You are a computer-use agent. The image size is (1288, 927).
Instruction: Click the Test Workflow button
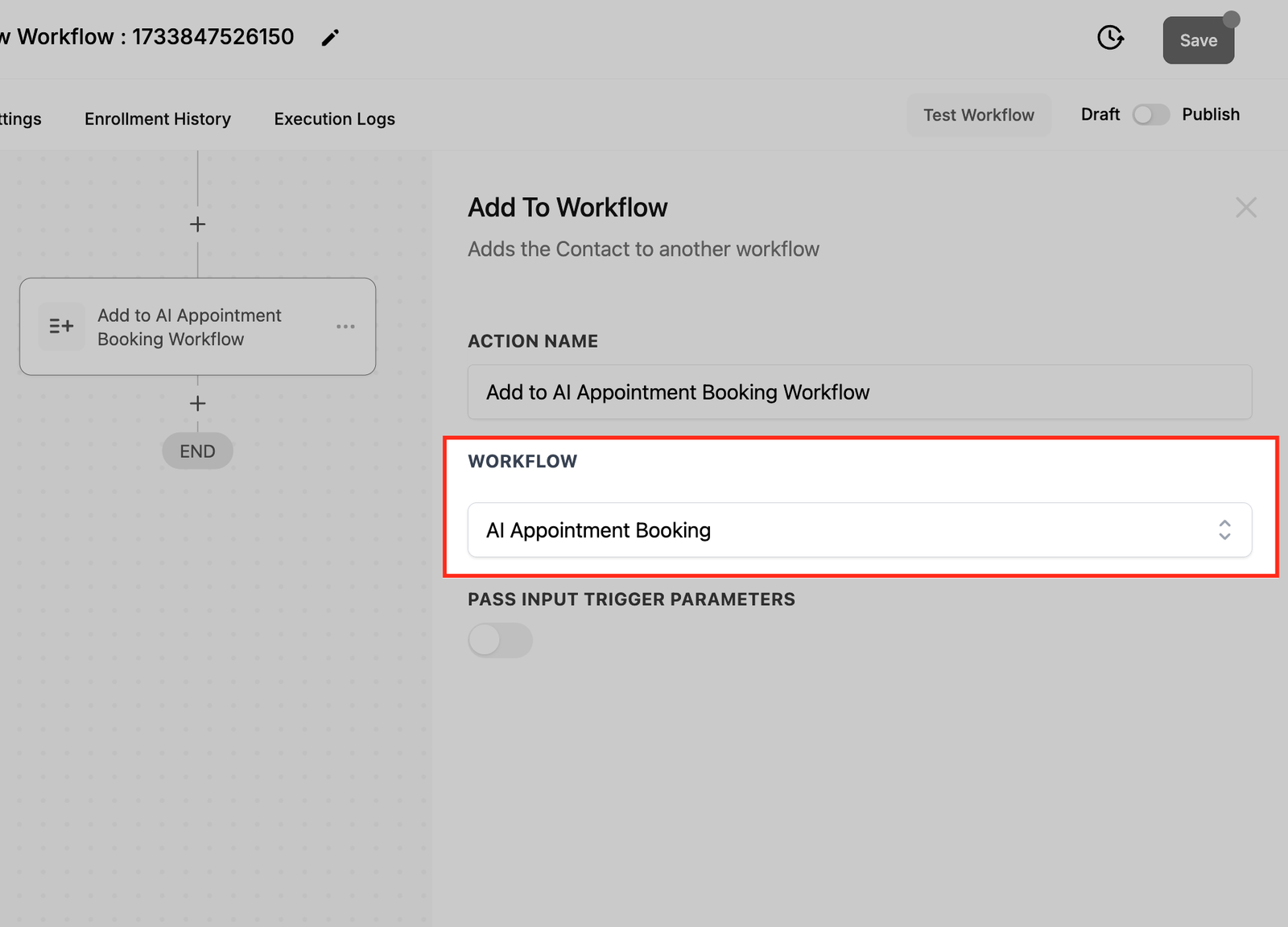pos(978,115)
